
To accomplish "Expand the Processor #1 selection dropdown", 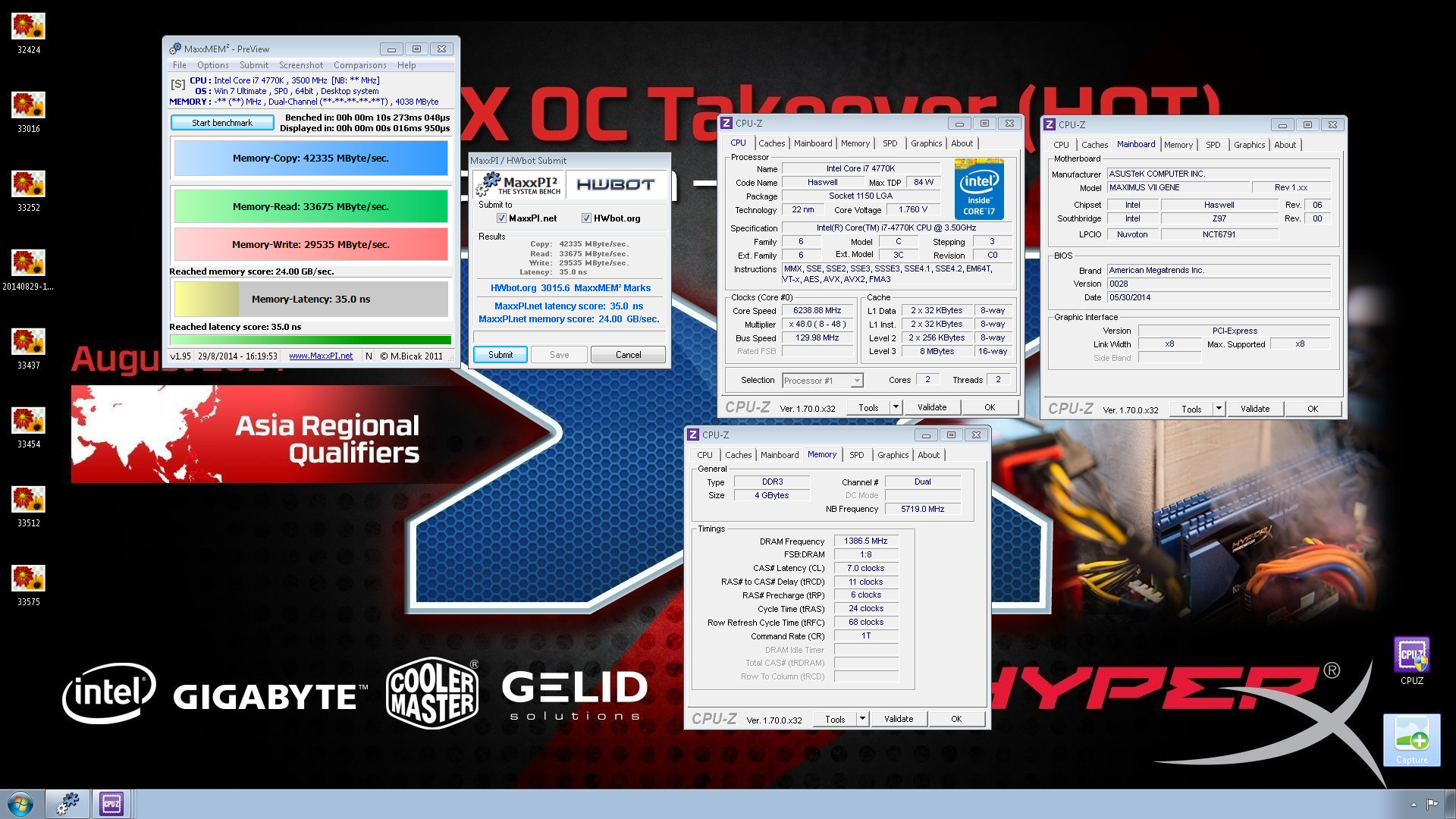I will [x=857, y=381].
